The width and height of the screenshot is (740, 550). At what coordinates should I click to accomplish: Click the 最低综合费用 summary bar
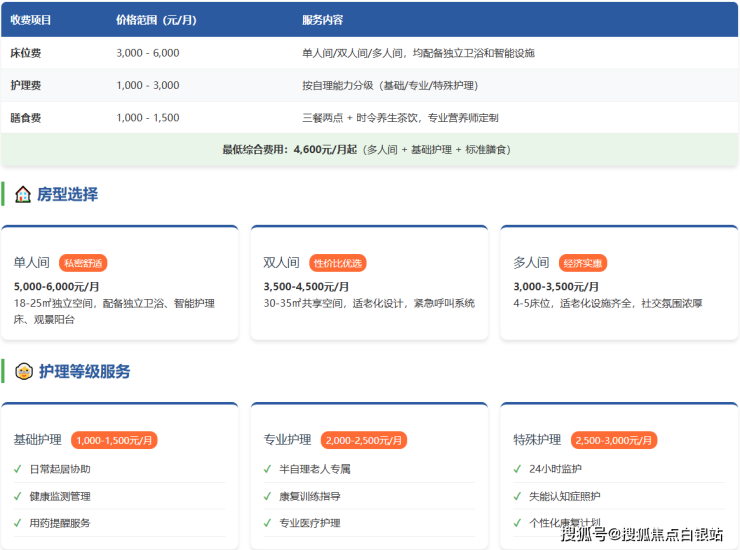pos(370,149)
